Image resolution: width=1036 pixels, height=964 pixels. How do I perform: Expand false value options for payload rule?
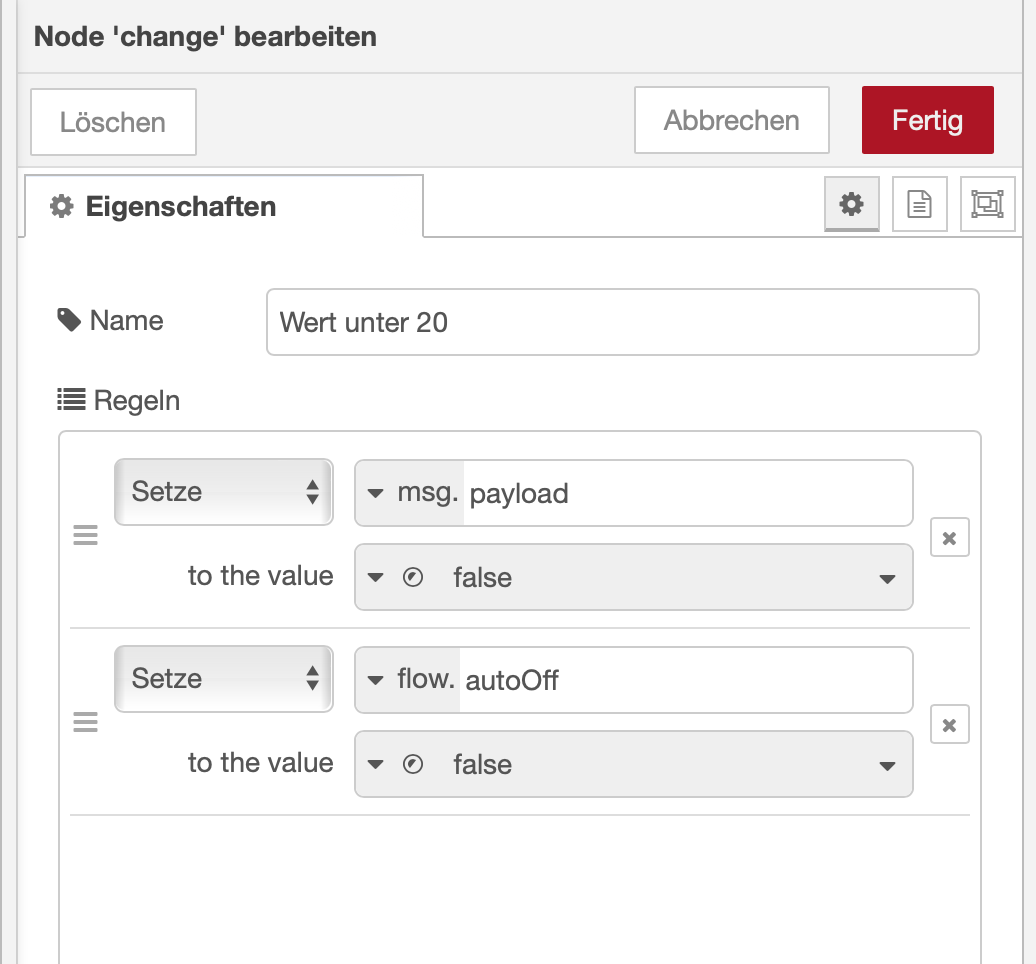coord(886,579)
